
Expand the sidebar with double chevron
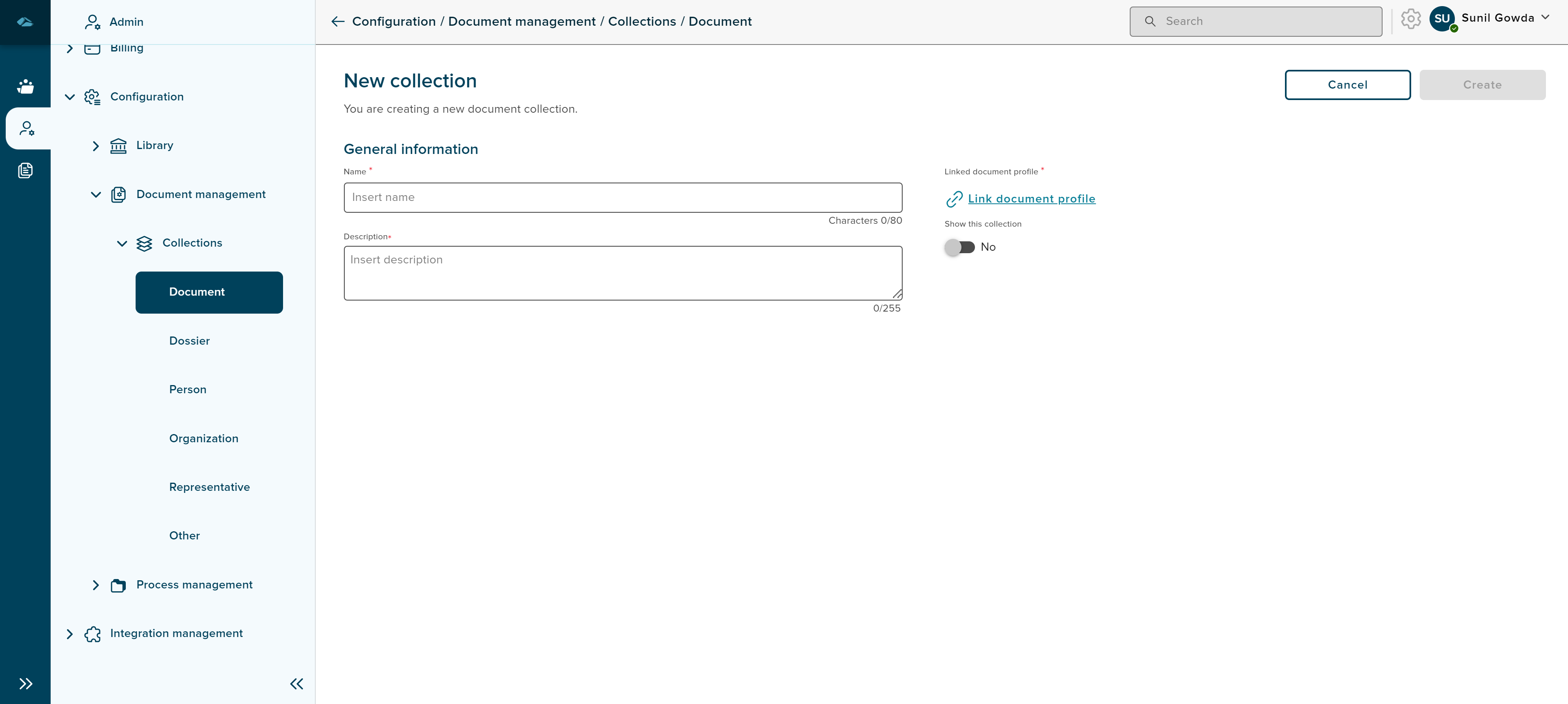click(26, 683)
